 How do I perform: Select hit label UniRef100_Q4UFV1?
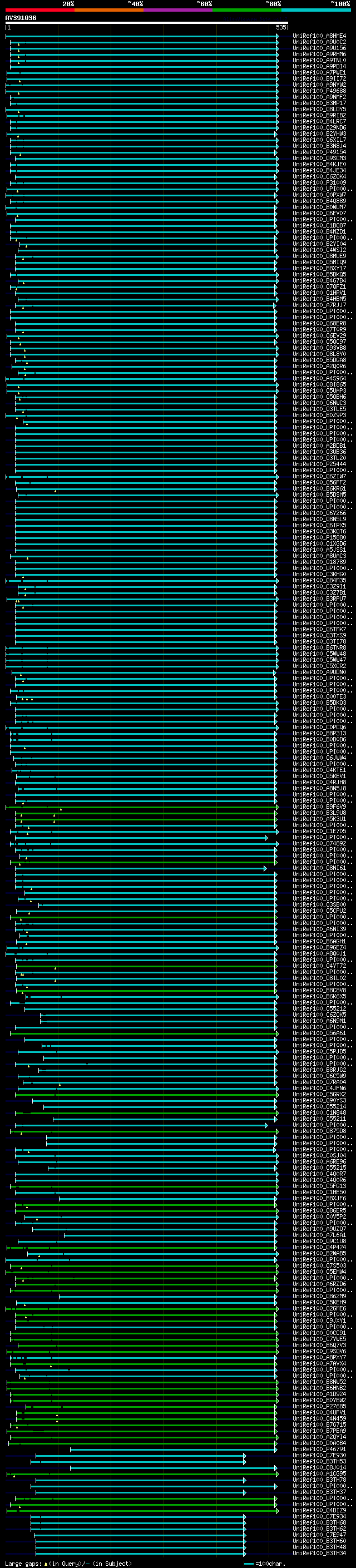coord(319,1412)
